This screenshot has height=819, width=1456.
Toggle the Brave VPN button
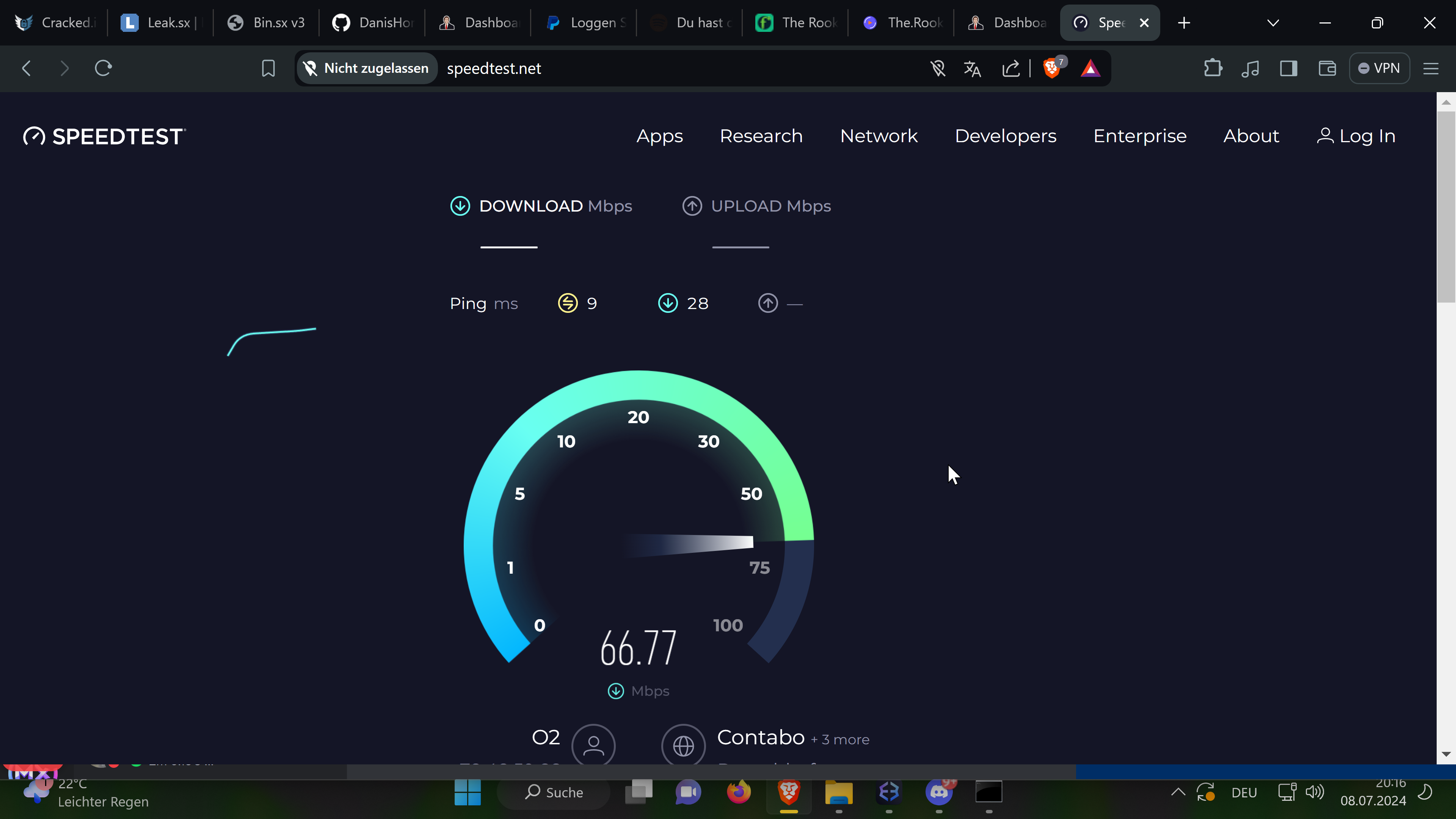(x=1379, y=68)
